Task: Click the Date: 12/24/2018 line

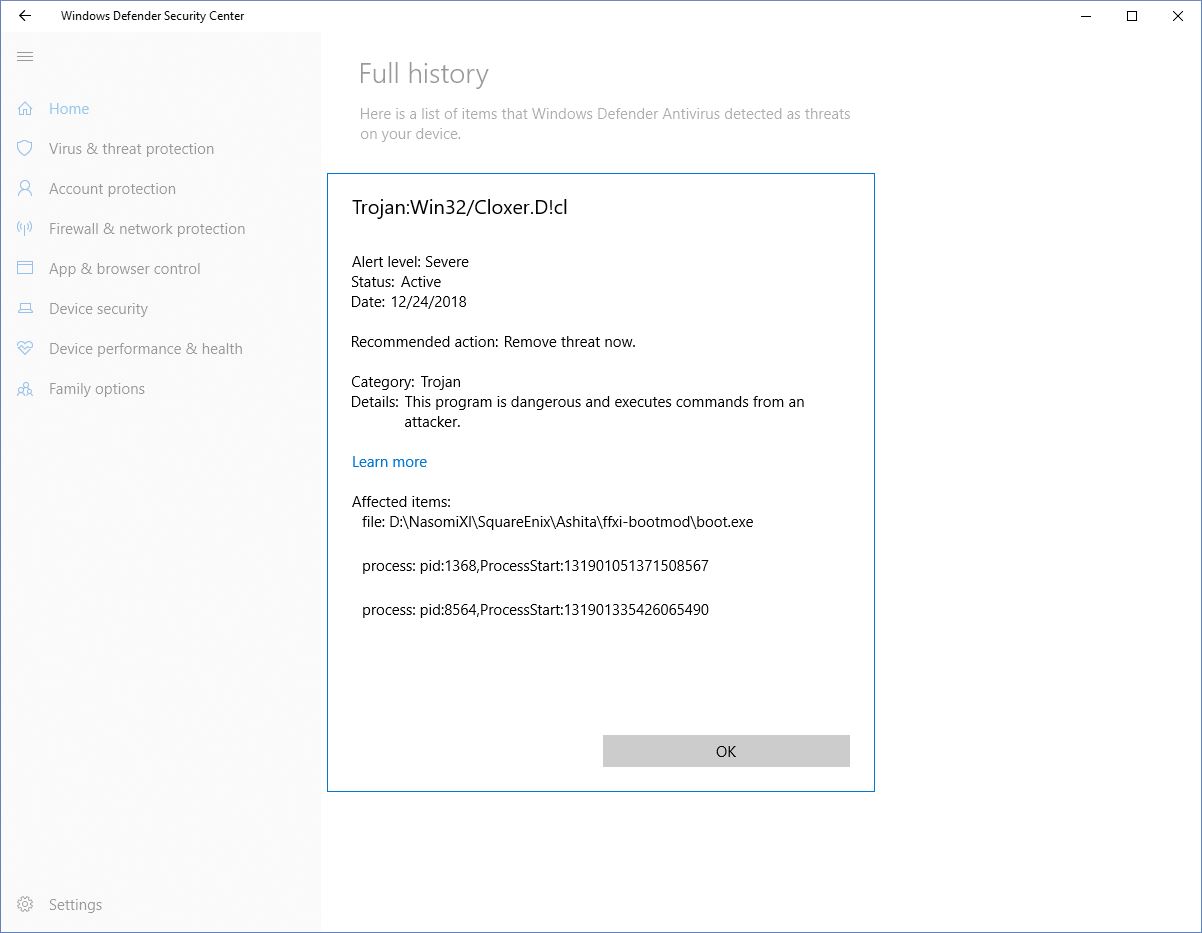Action: pyautogui.click(x=409, y=302)
